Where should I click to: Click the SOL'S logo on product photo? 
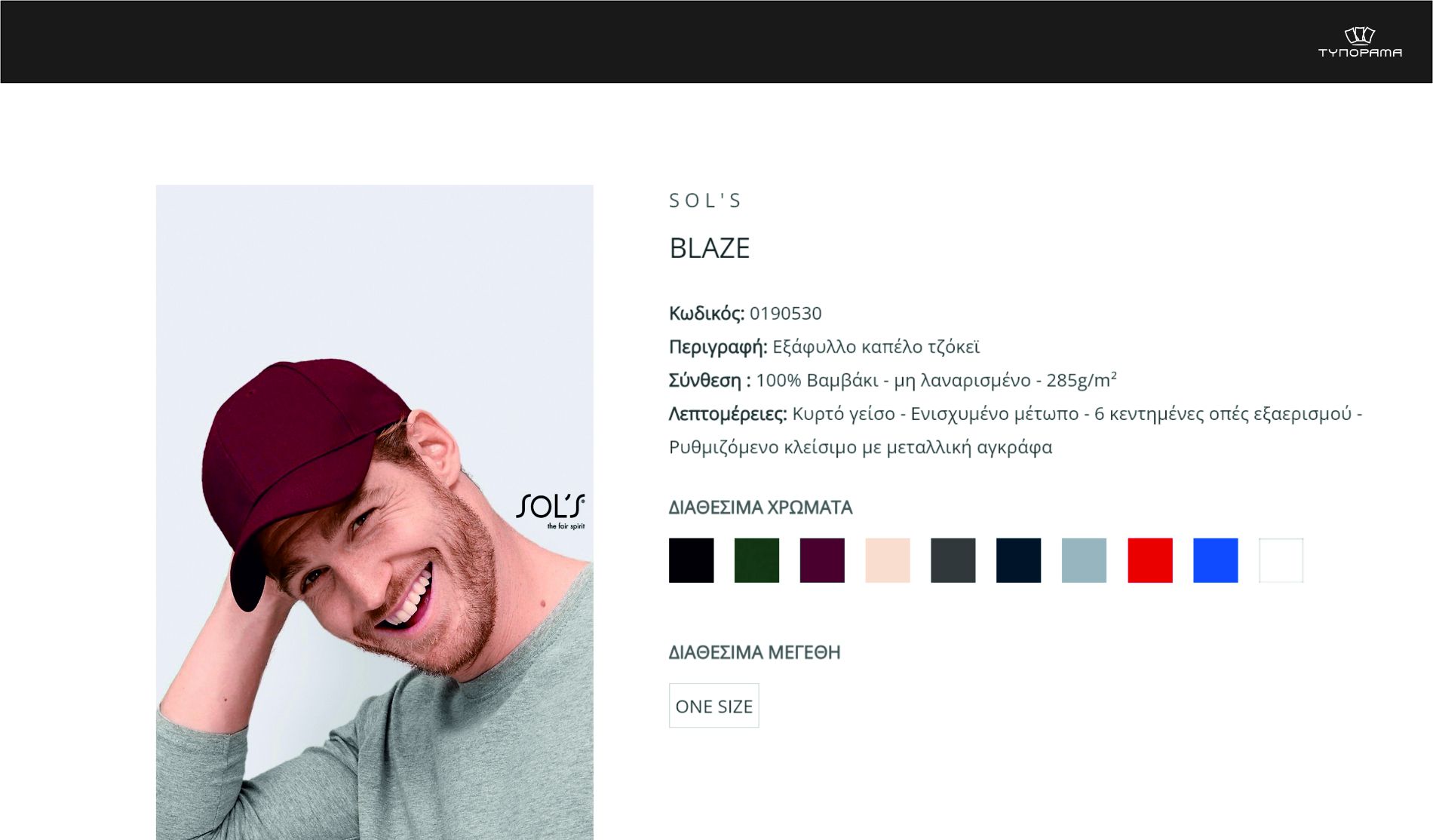pos(551,511)
